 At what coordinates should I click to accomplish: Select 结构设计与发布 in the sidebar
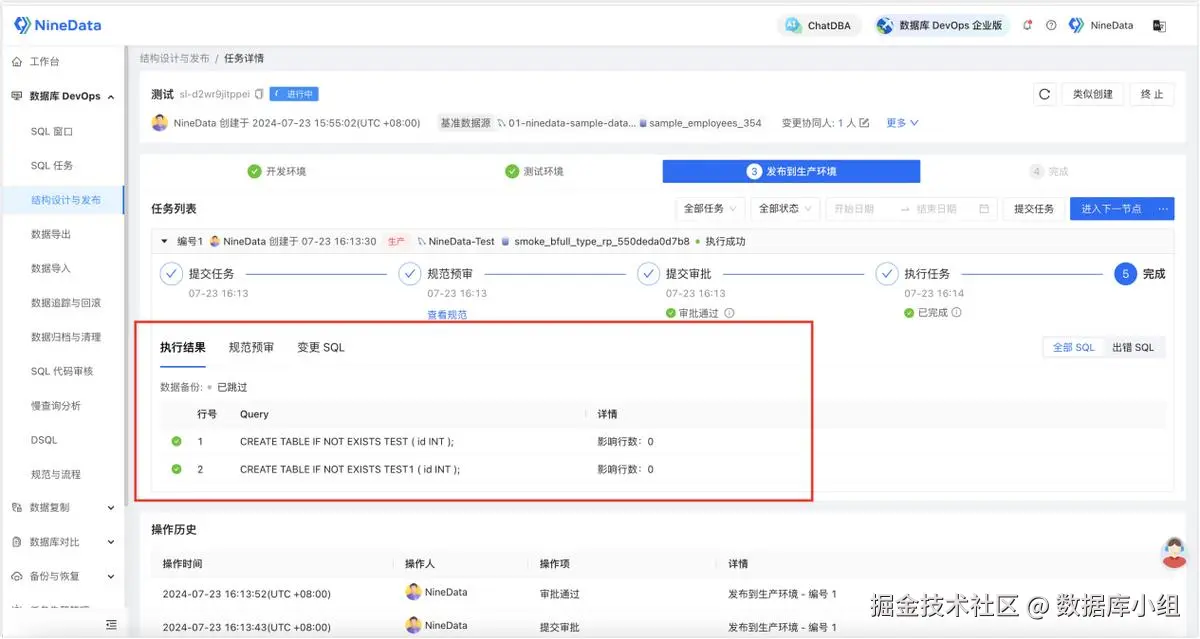pos(66,200)
